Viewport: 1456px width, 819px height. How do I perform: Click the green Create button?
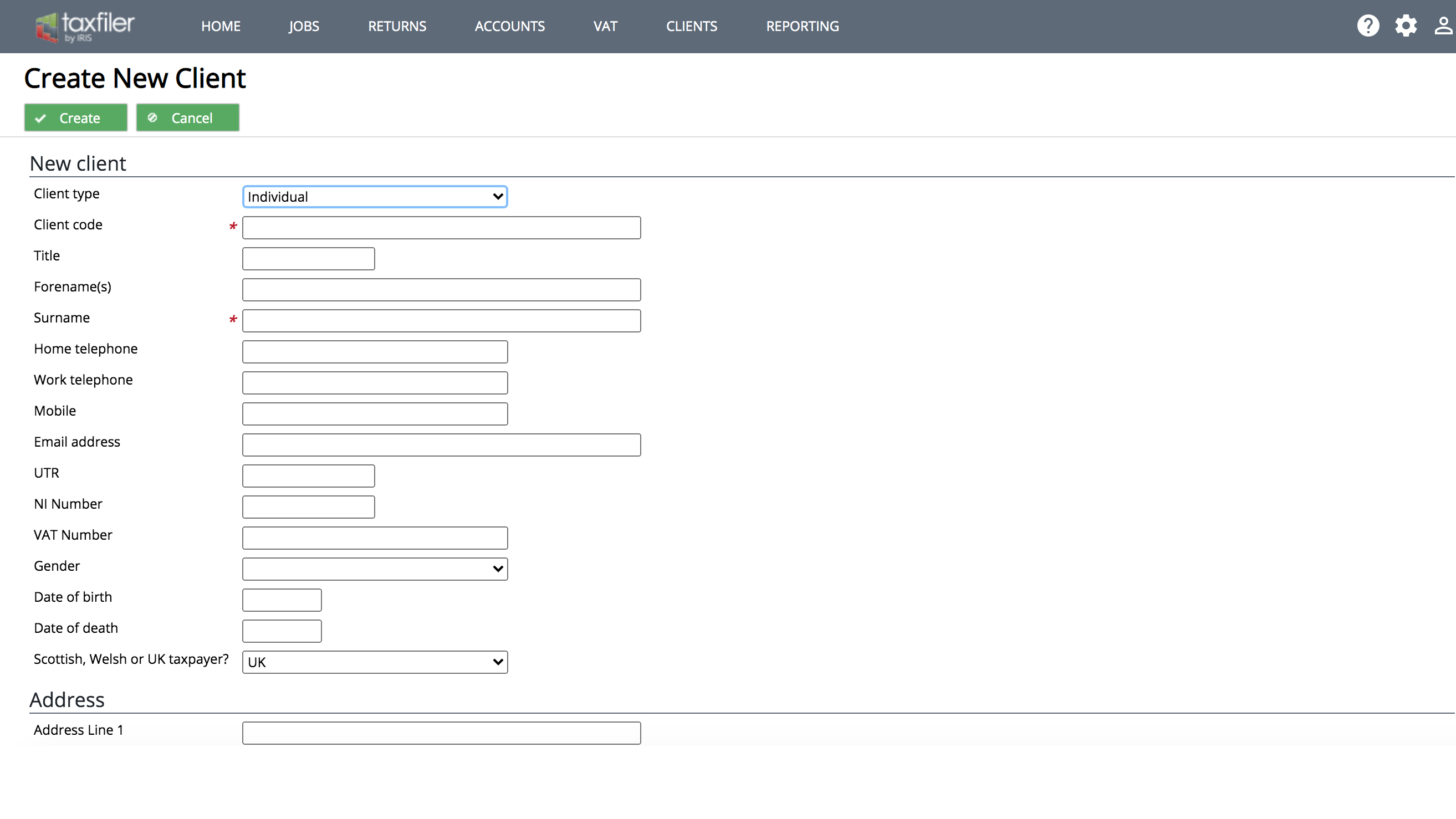tap(76, 117)
